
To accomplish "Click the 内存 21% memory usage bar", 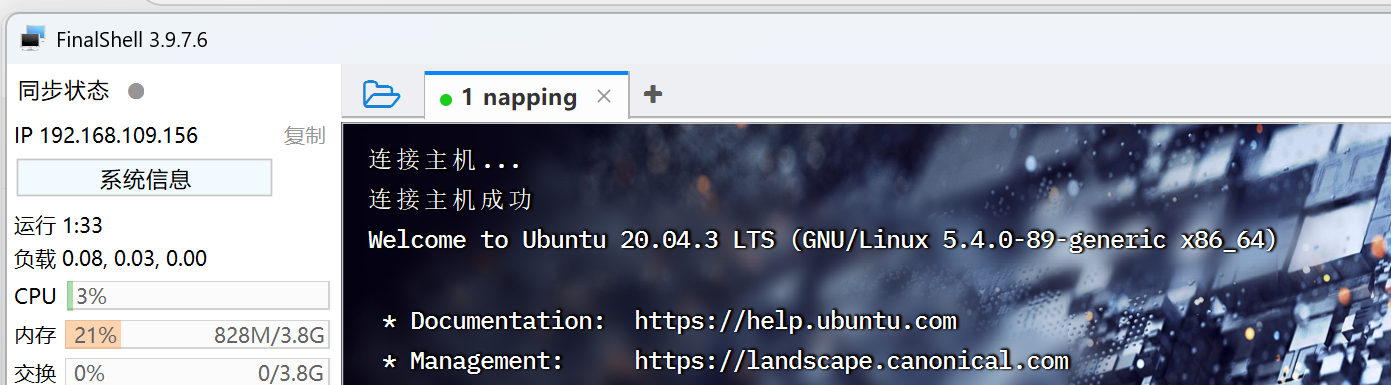I will (x=197, y=335).
